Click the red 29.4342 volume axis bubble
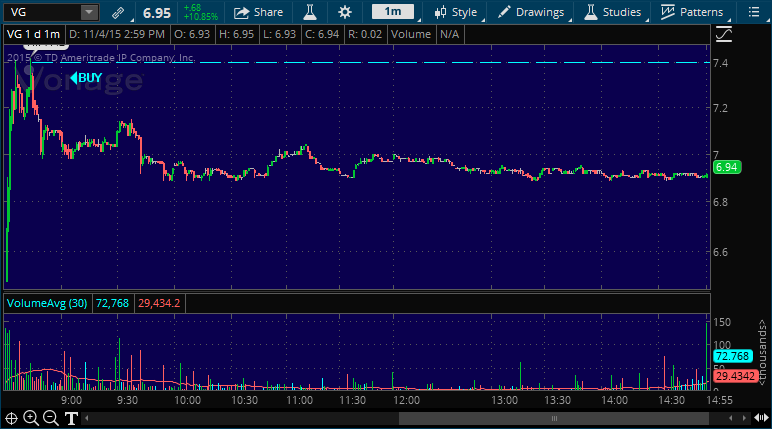 pyautogui.click(x=735, y=376)
